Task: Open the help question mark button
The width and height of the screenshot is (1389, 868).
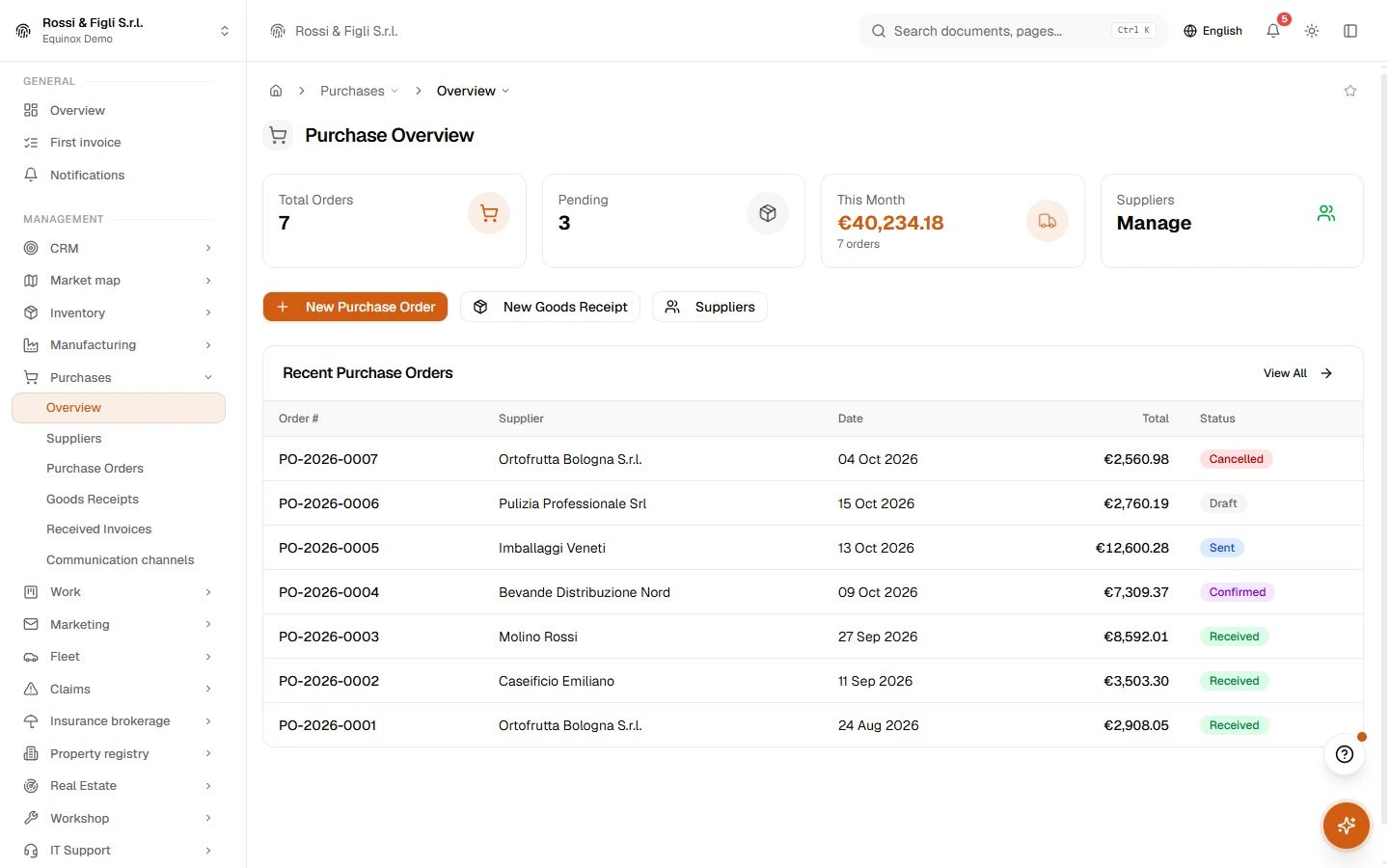Action: (1345, 754)
